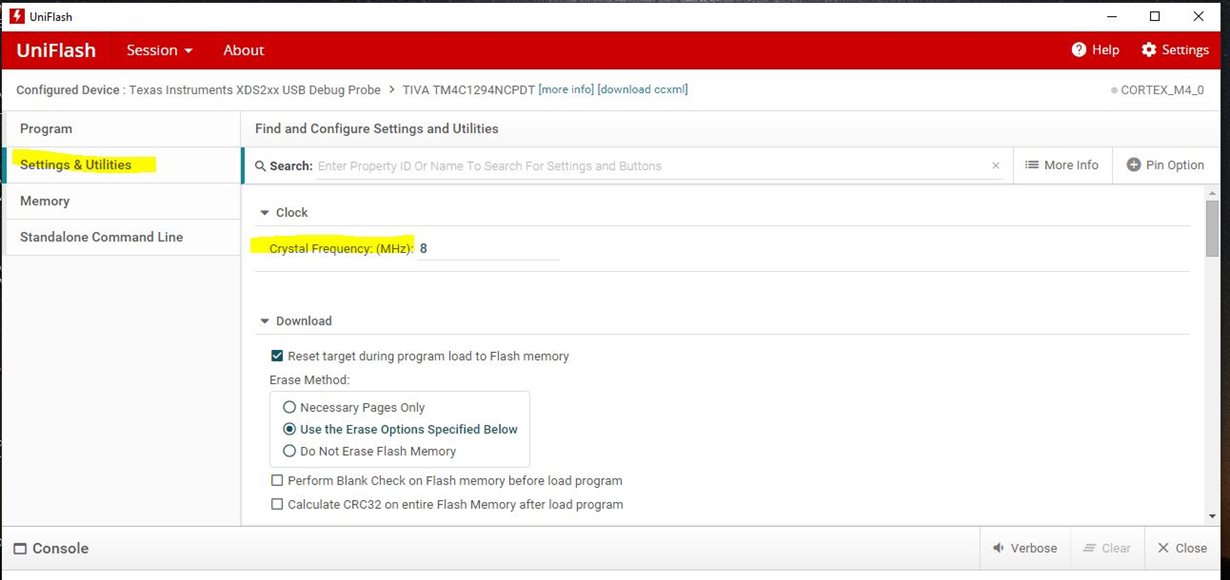Select Necessary Pages Only erase method
The image size is (1230, 580).
[290, 408]
